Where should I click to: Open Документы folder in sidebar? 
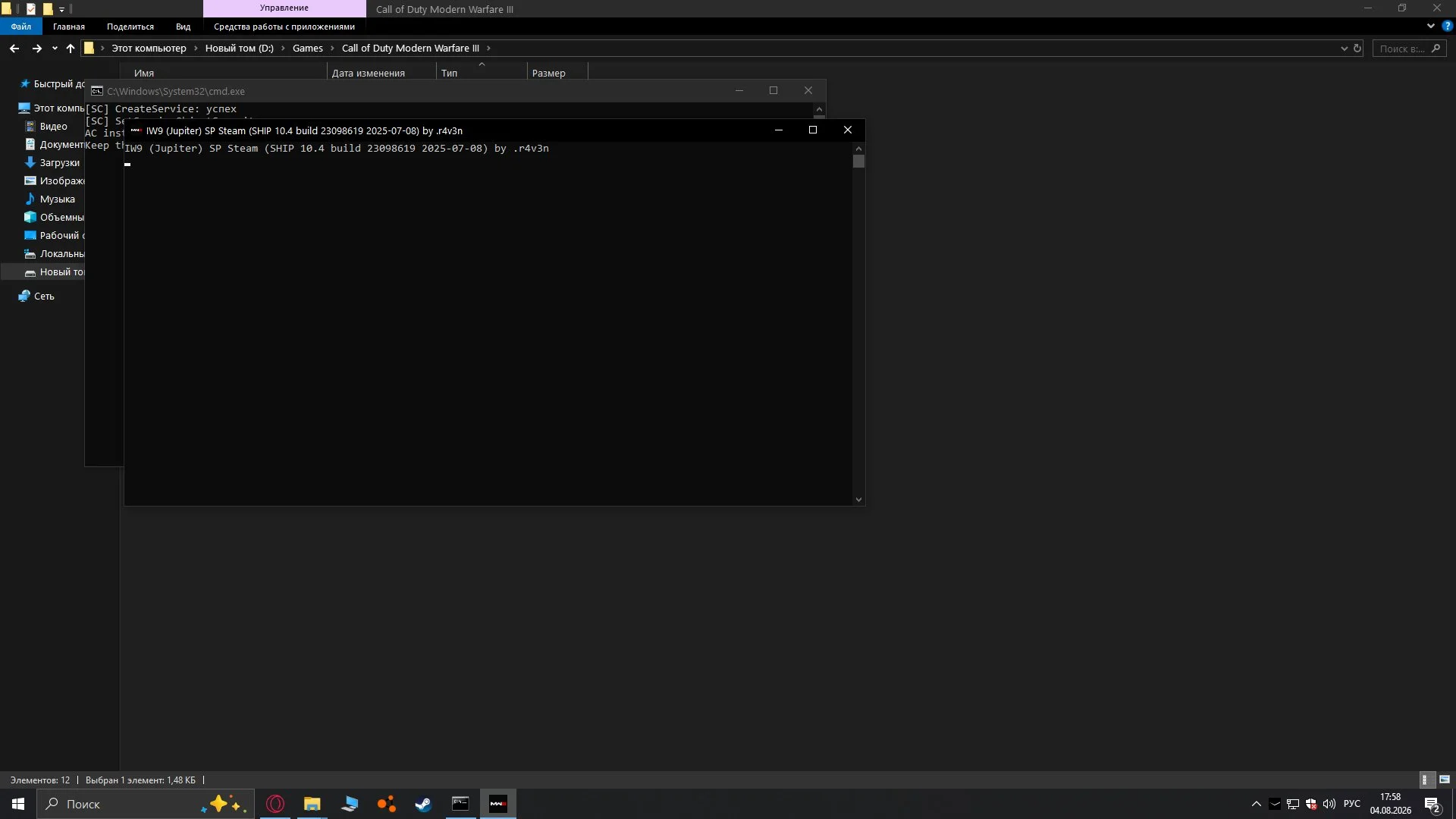pyautogui.click(x=53, y=144)
